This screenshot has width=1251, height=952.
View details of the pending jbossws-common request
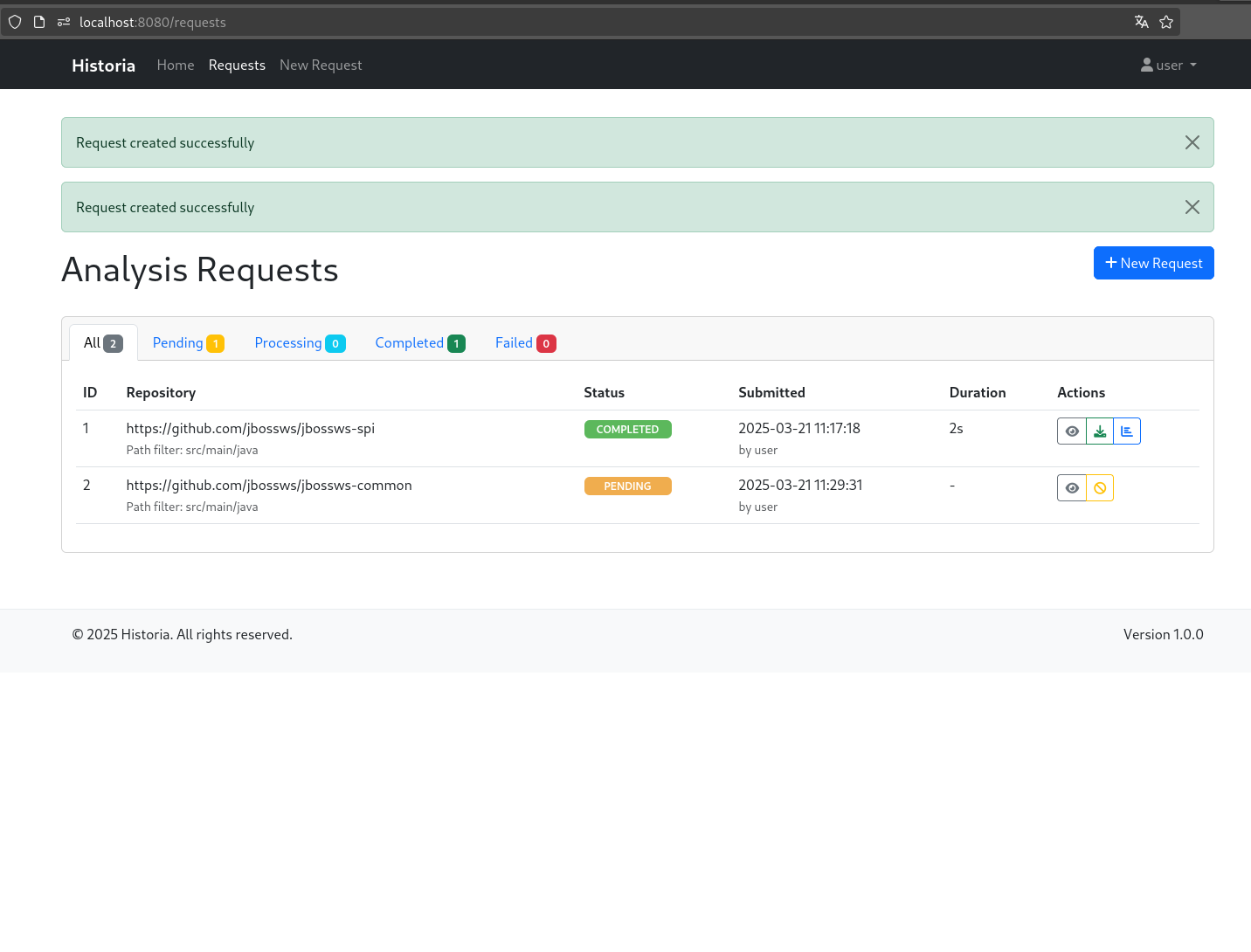click(1071, 487)
